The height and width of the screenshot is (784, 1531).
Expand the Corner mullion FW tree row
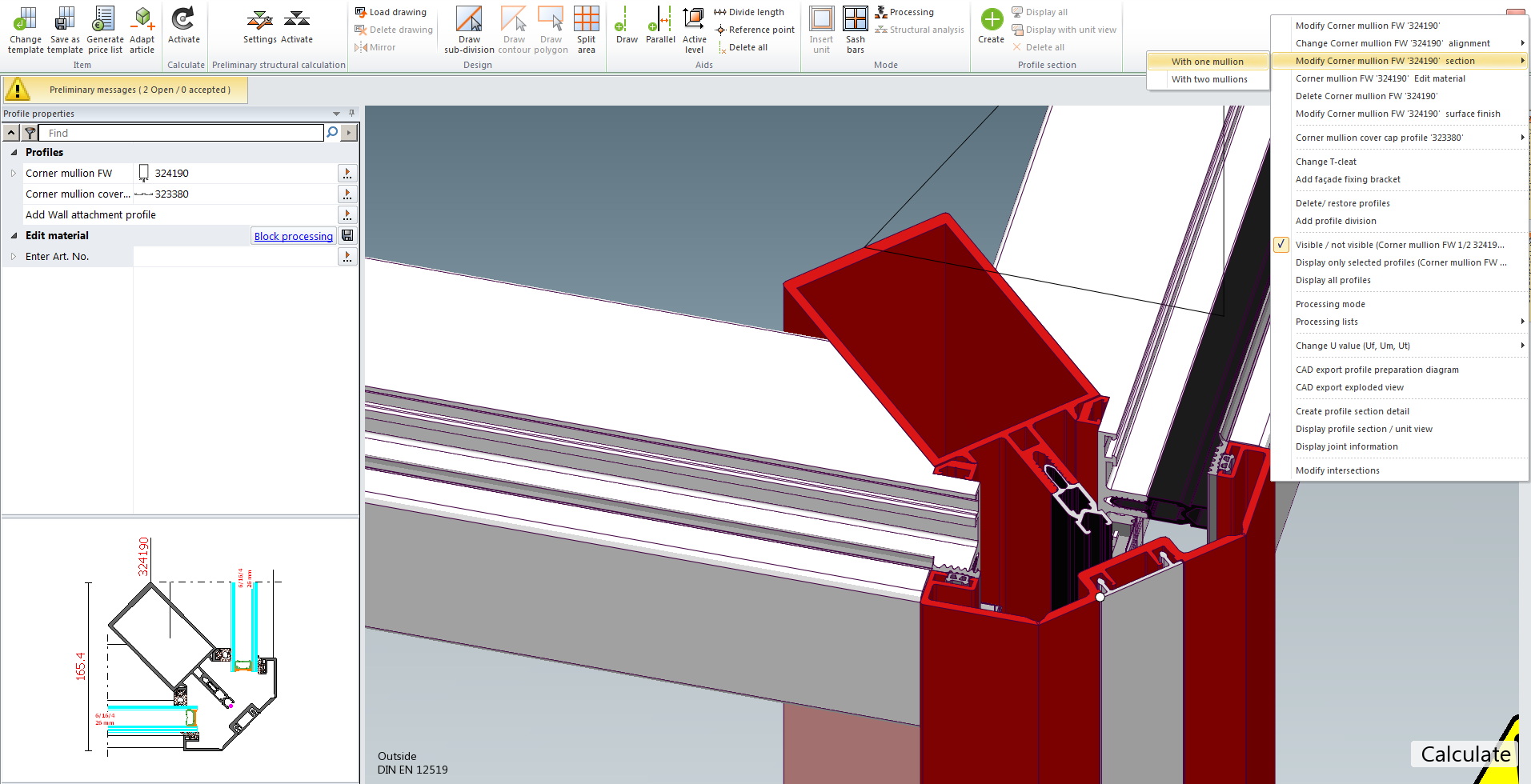coord(14,173)
